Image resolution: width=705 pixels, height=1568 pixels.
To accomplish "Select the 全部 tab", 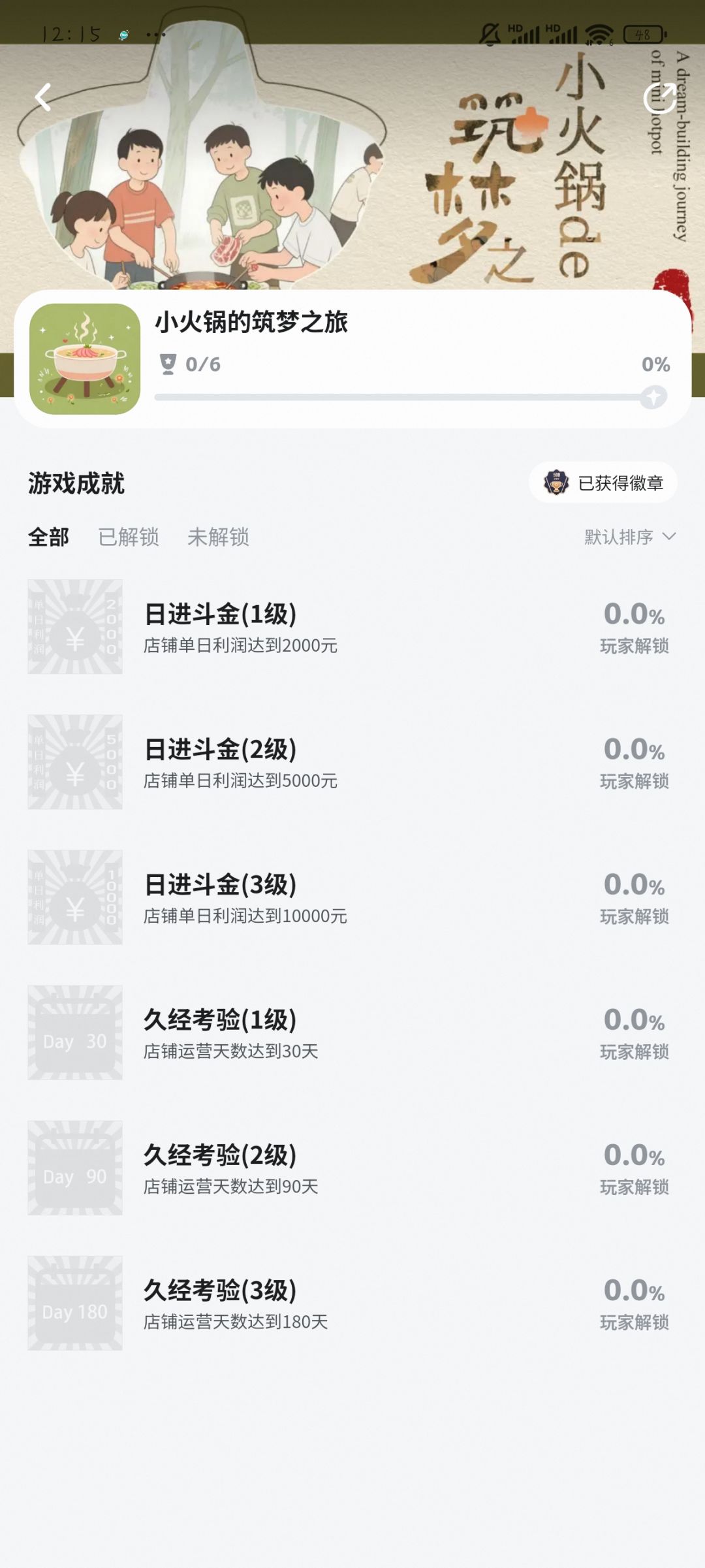I will coord(48,537).
